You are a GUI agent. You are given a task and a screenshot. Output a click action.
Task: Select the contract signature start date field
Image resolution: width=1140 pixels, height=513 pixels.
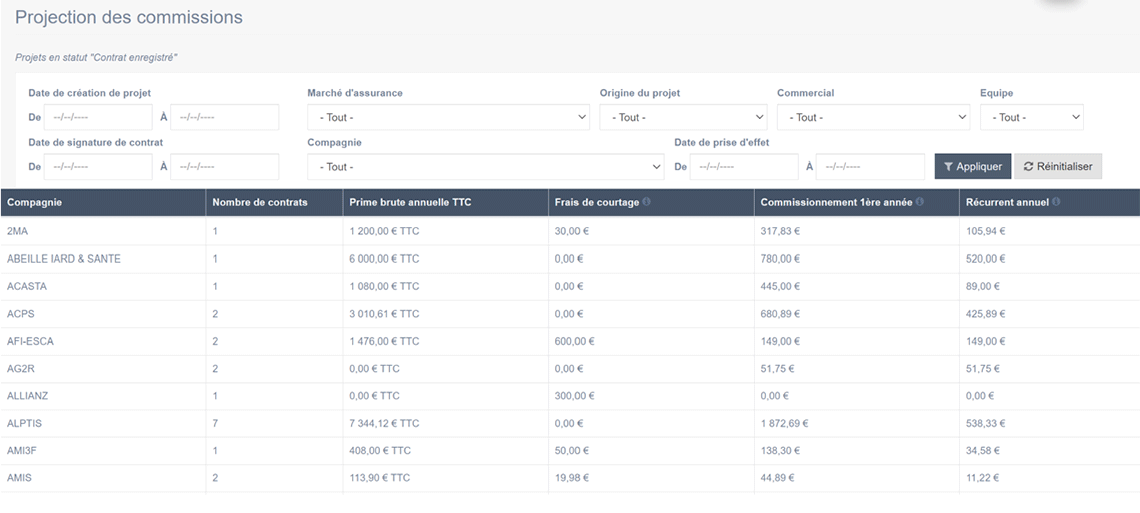tap(98, 167)
